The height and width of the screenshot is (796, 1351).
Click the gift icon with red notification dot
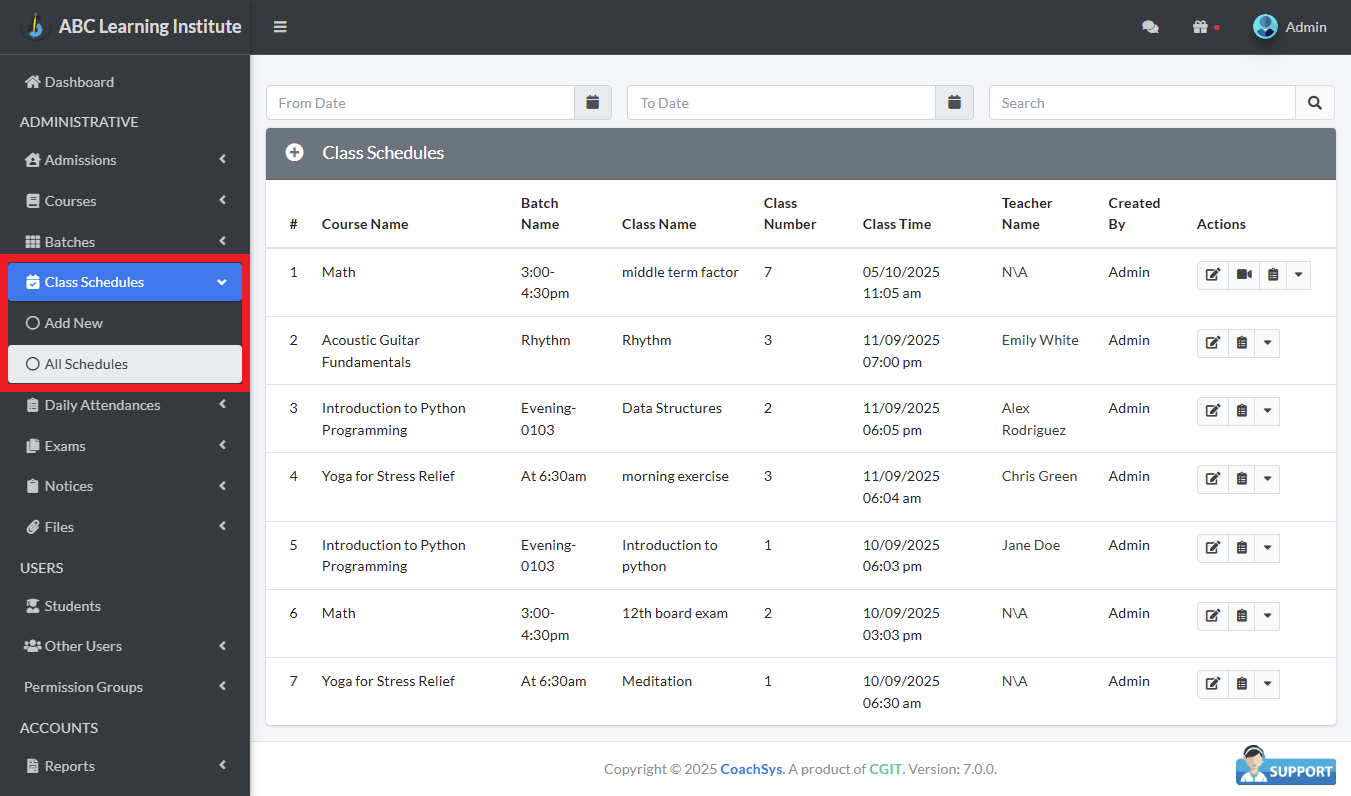pos(1201,27)
